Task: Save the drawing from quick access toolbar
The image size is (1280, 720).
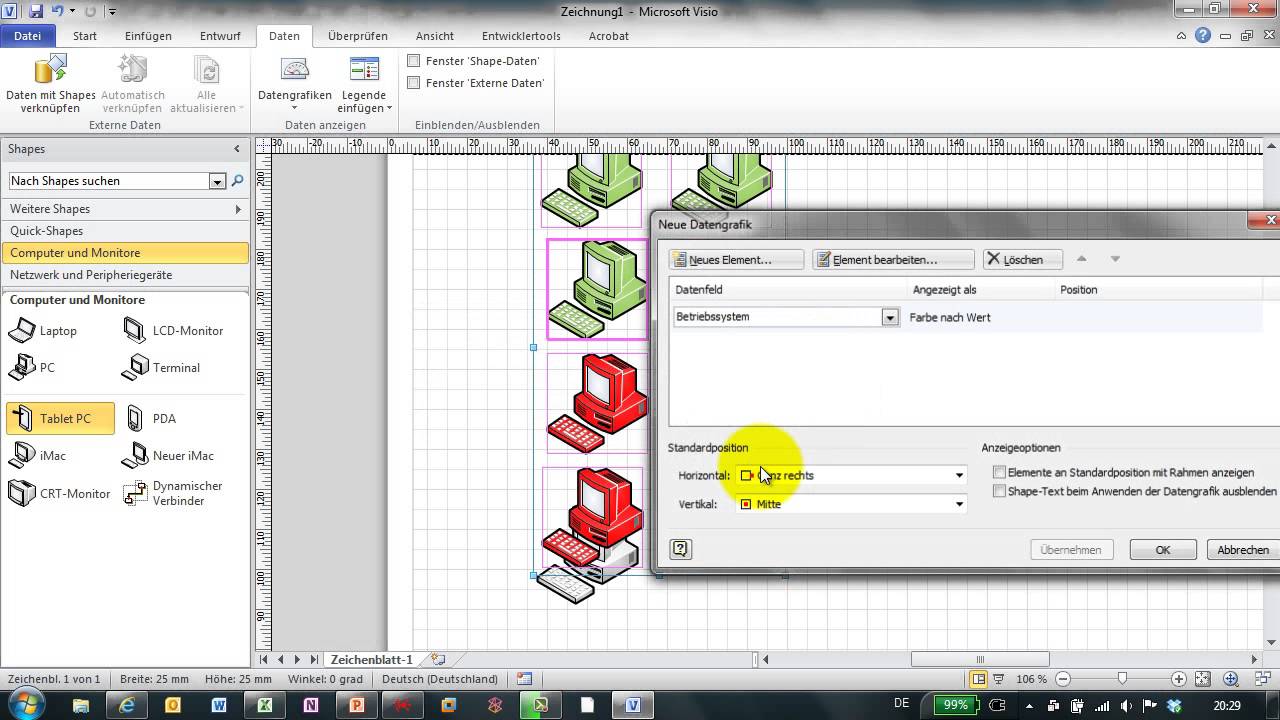Action: pos(37,11)
